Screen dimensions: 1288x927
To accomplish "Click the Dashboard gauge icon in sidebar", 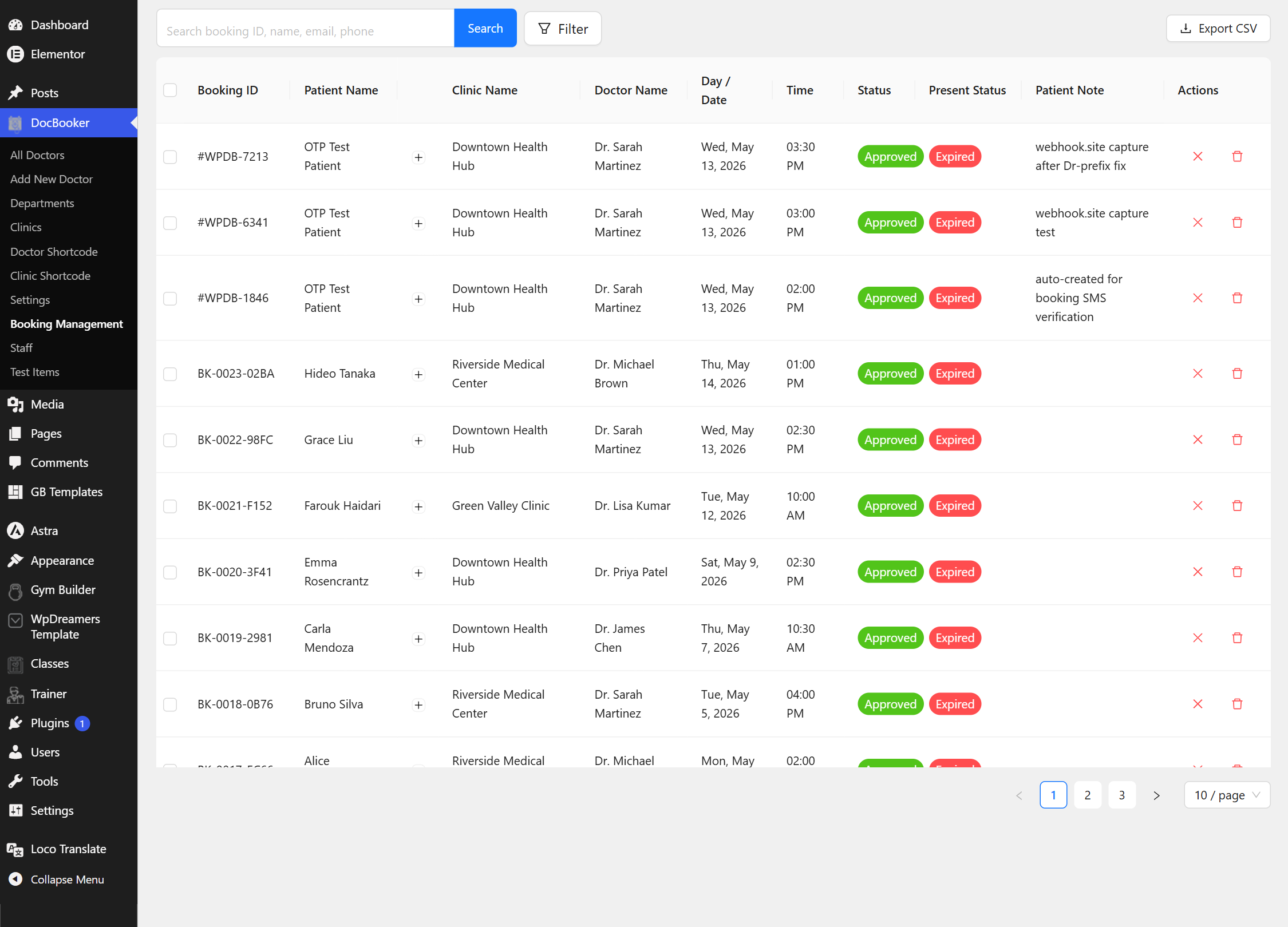I will (15, 25).
